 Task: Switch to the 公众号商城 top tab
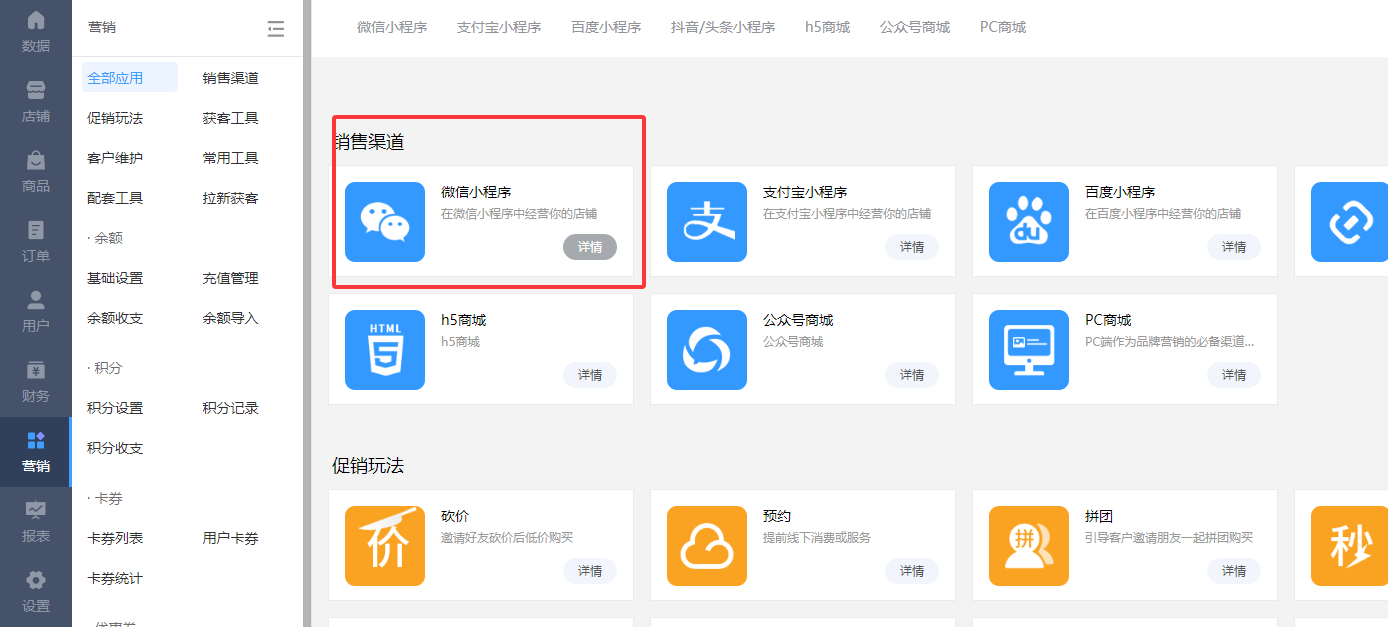[915, 27]
